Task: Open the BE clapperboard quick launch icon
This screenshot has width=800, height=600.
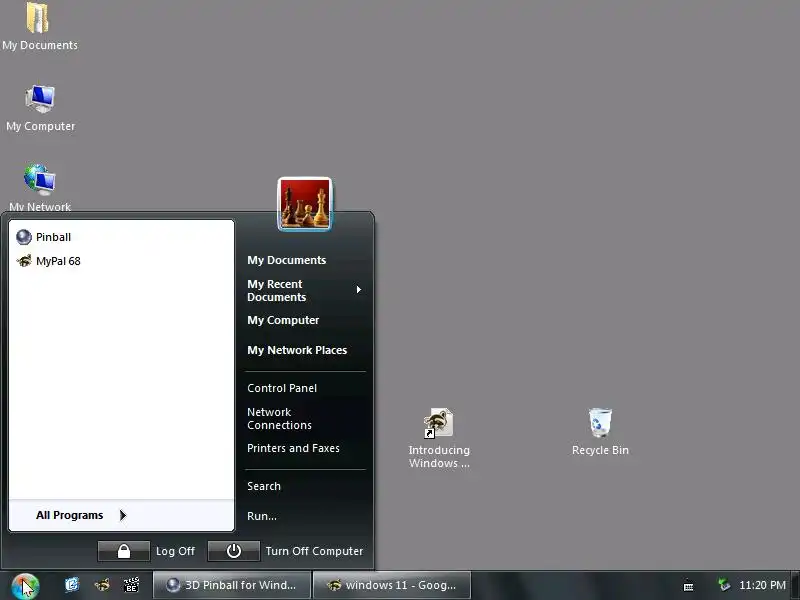Action: 132,585
